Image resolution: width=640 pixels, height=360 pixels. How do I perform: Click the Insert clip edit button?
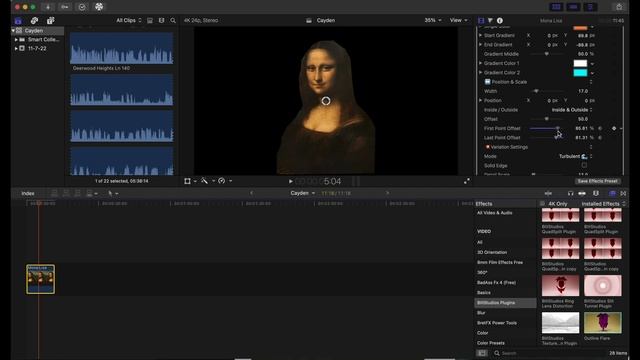(66, 193)
